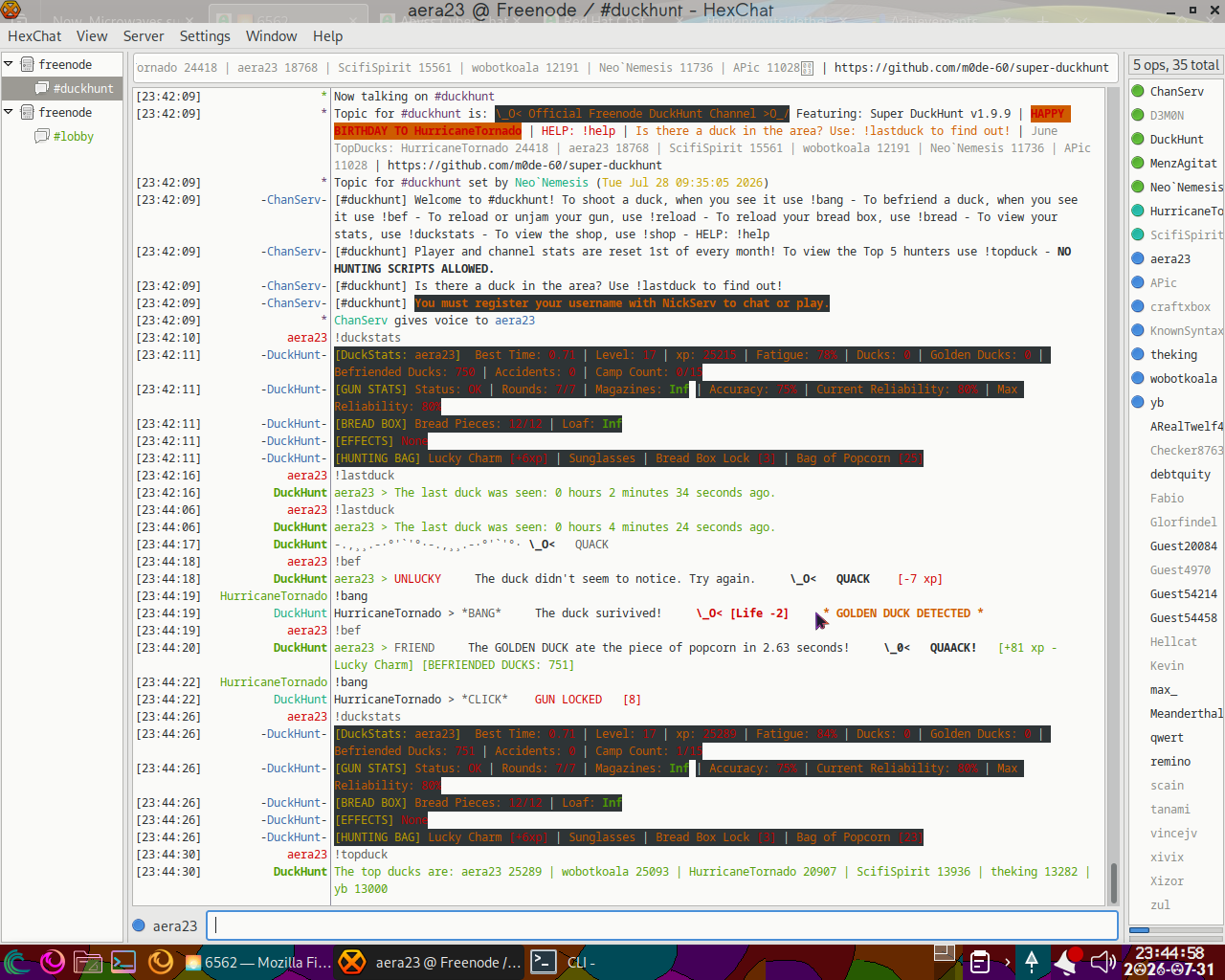Open the file manager from taskbar

88,962
